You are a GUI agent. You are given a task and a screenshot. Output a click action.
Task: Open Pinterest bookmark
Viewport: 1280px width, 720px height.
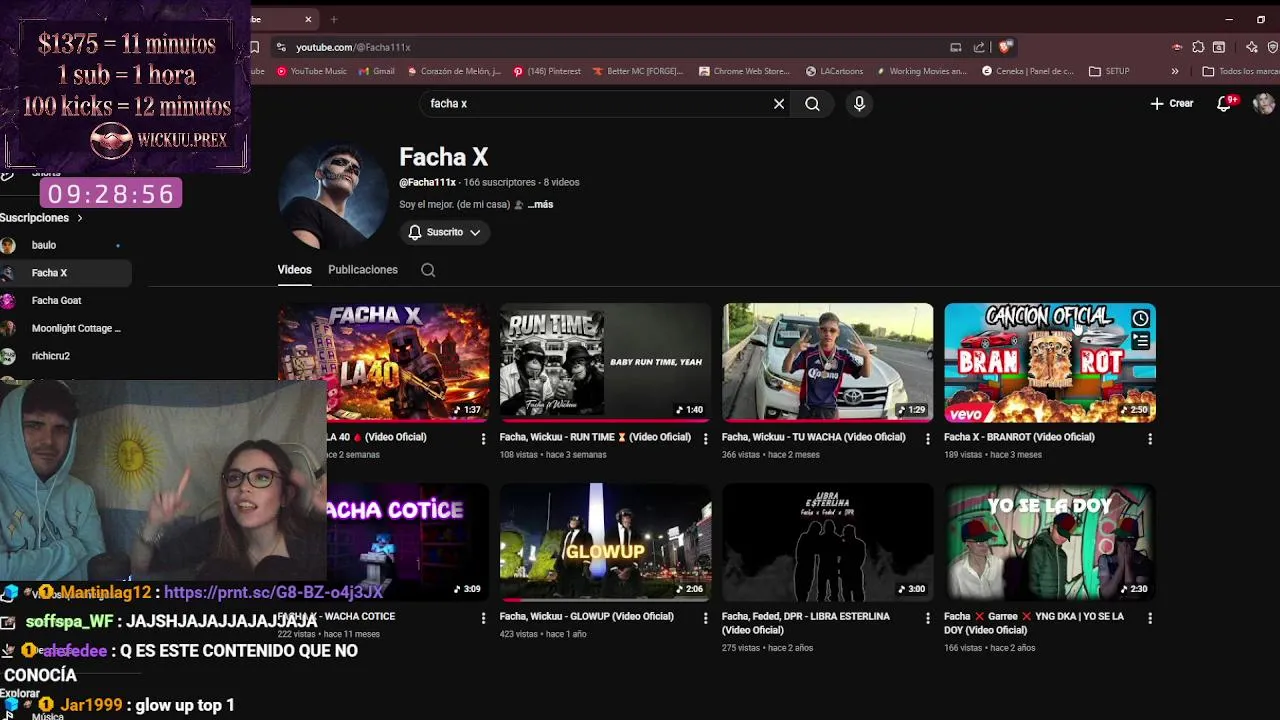547,71
